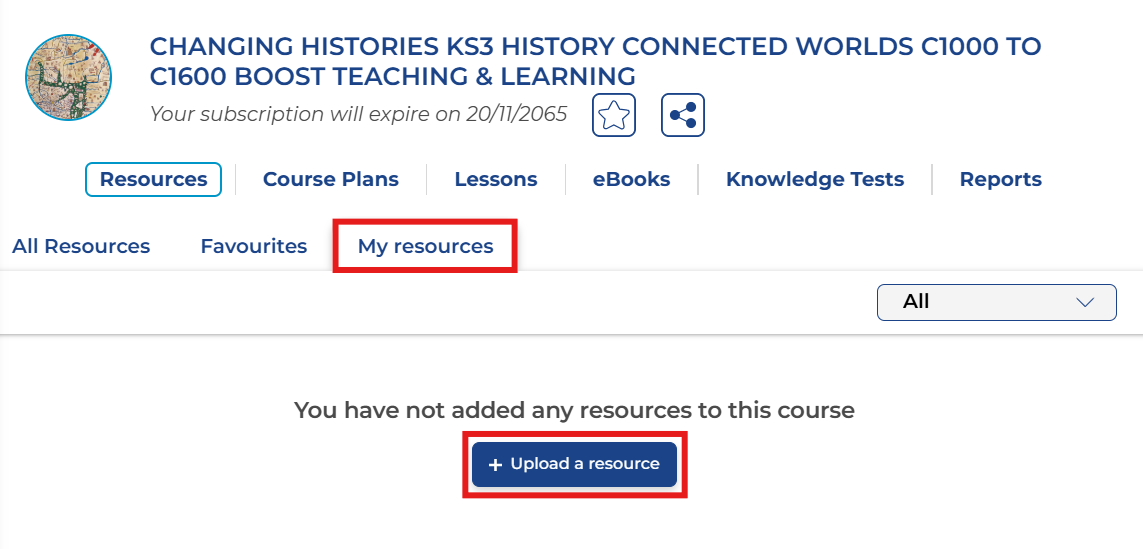Click the subscription expiry date text
This screenshot has width=1143, height=549.
[358, 114]
